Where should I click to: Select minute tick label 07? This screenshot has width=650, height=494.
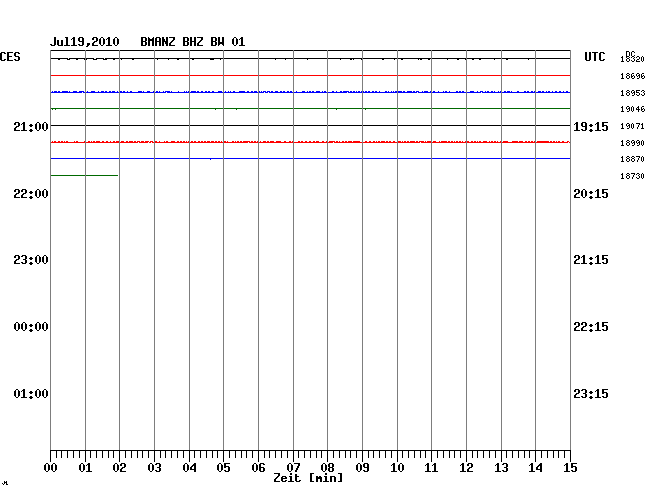293,468
